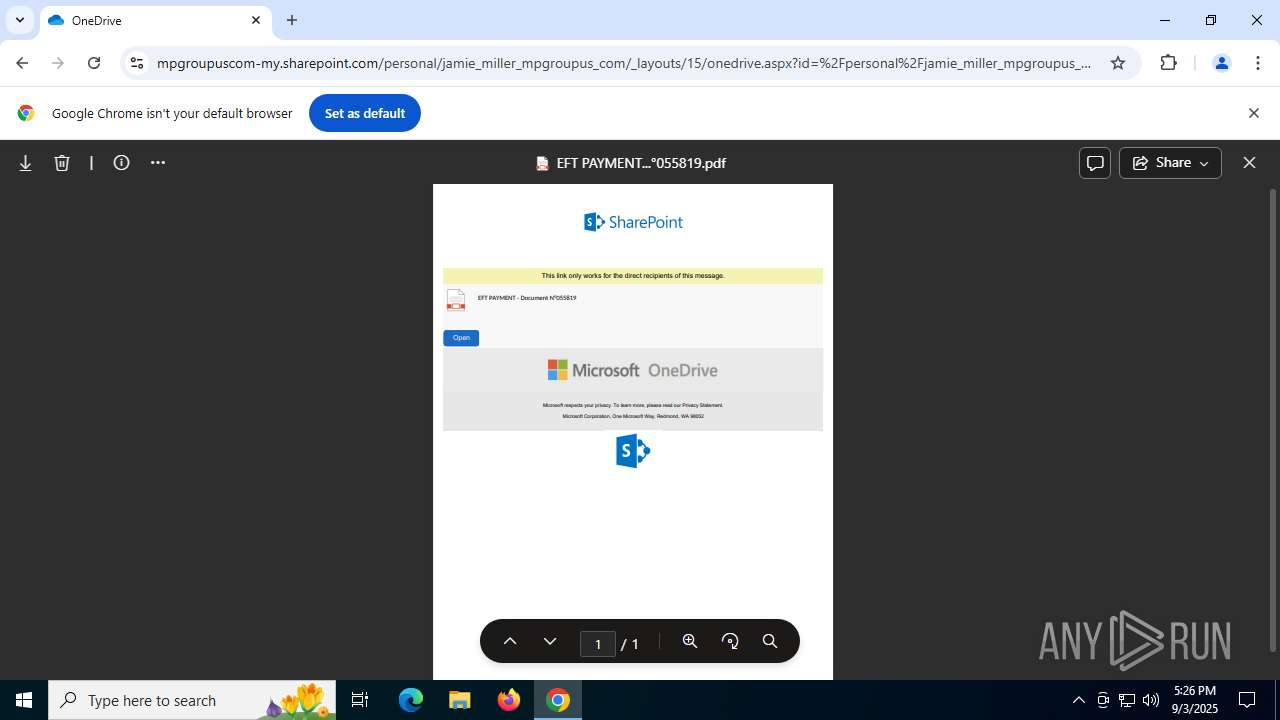Click the red PDF file icon in document

(x=456, y=300)
